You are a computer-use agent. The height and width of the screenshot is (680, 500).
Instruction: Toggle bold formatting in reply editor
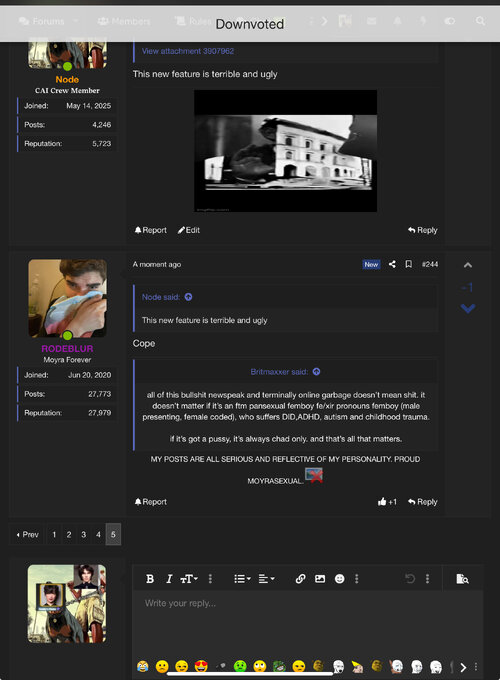[x=150, y=579]
